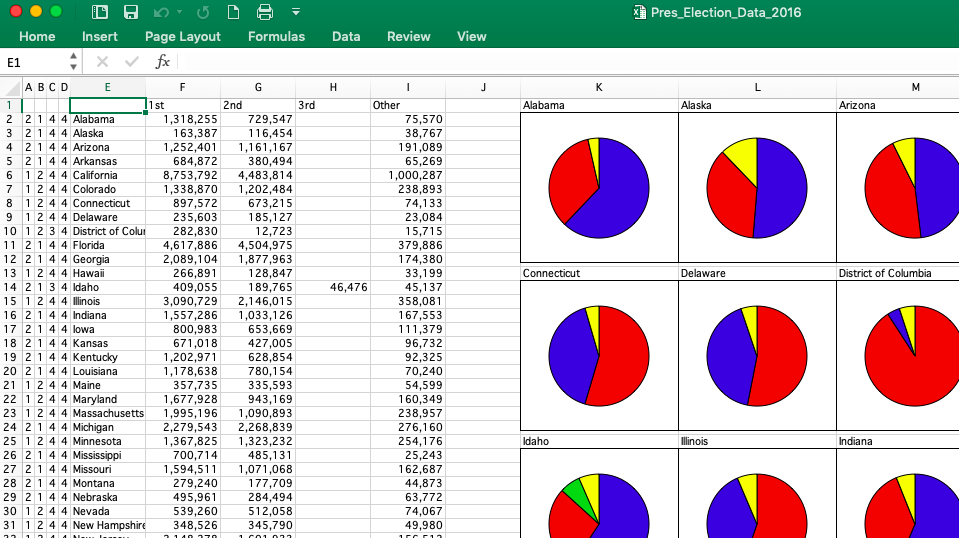The width and height of the screenshot is (959, 538).
Task: Click the Save icon in title bar
Action: coord(130,12)
